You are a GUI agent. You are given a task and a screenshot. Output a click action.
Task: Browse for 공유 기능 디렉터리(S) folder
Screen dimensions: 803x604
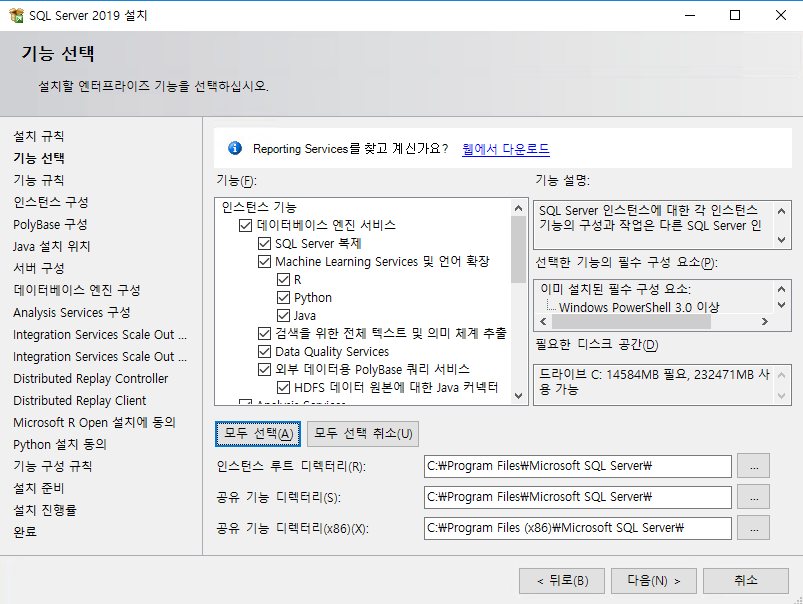pyautogui.click(x=753, y=497)
